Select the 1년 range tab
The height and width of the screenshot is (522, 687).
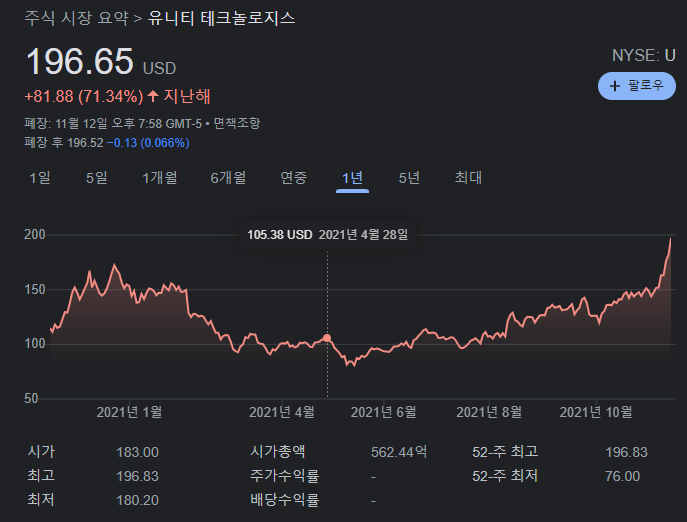point(352,178)
